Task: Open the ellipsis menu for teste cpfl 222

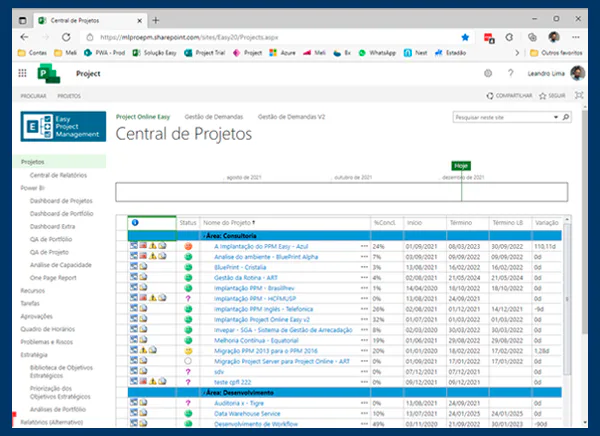Action: (364, 382)
